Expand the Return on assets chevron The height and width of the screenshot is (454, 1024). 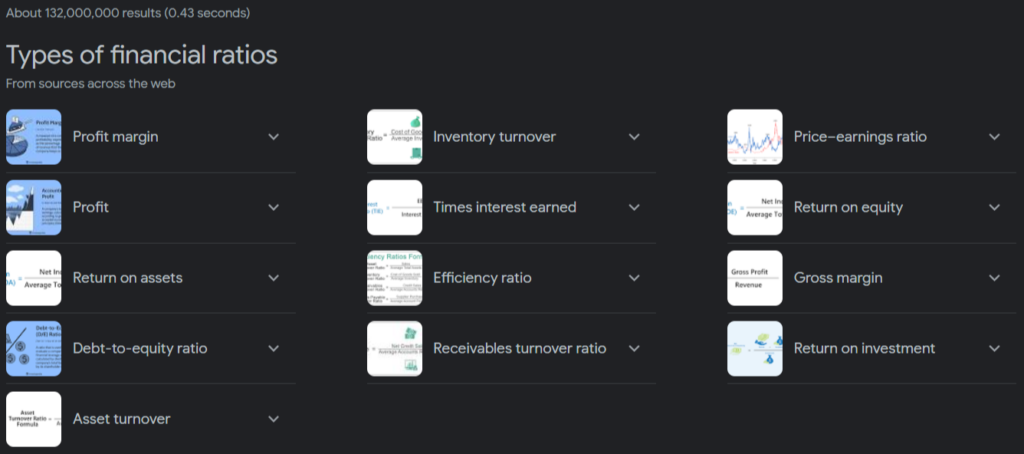point(274,278)
